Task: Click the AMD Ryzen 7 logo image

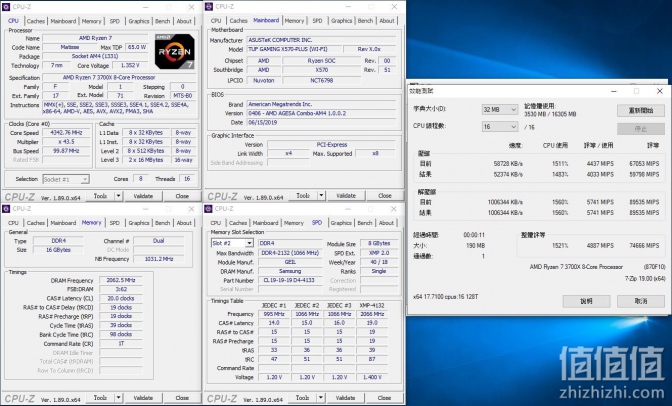Action: (x=175, y=52)
